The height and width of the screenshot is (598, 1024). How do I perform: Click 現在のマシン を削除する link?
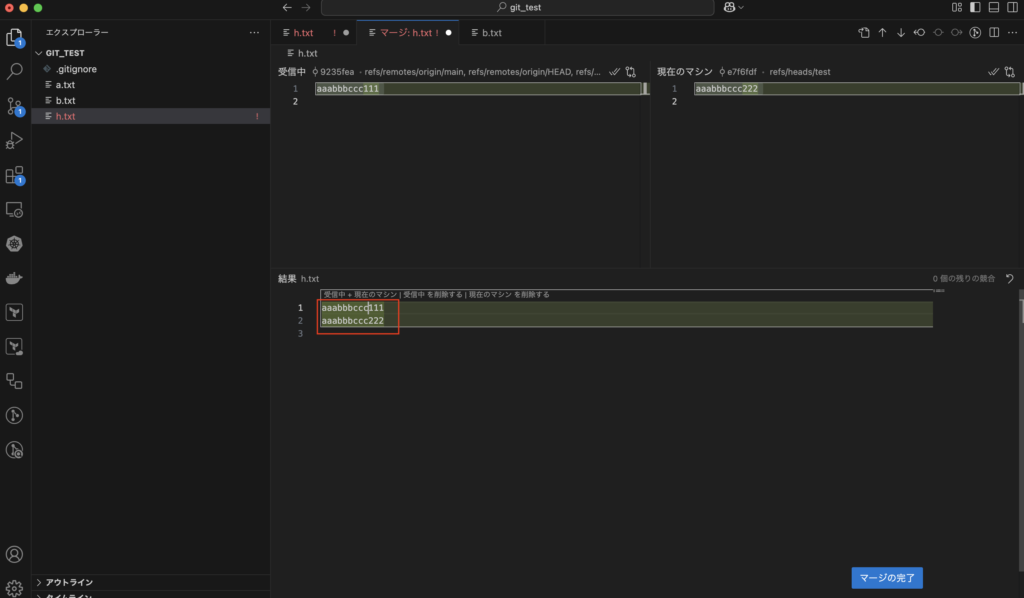pos(509,294)
